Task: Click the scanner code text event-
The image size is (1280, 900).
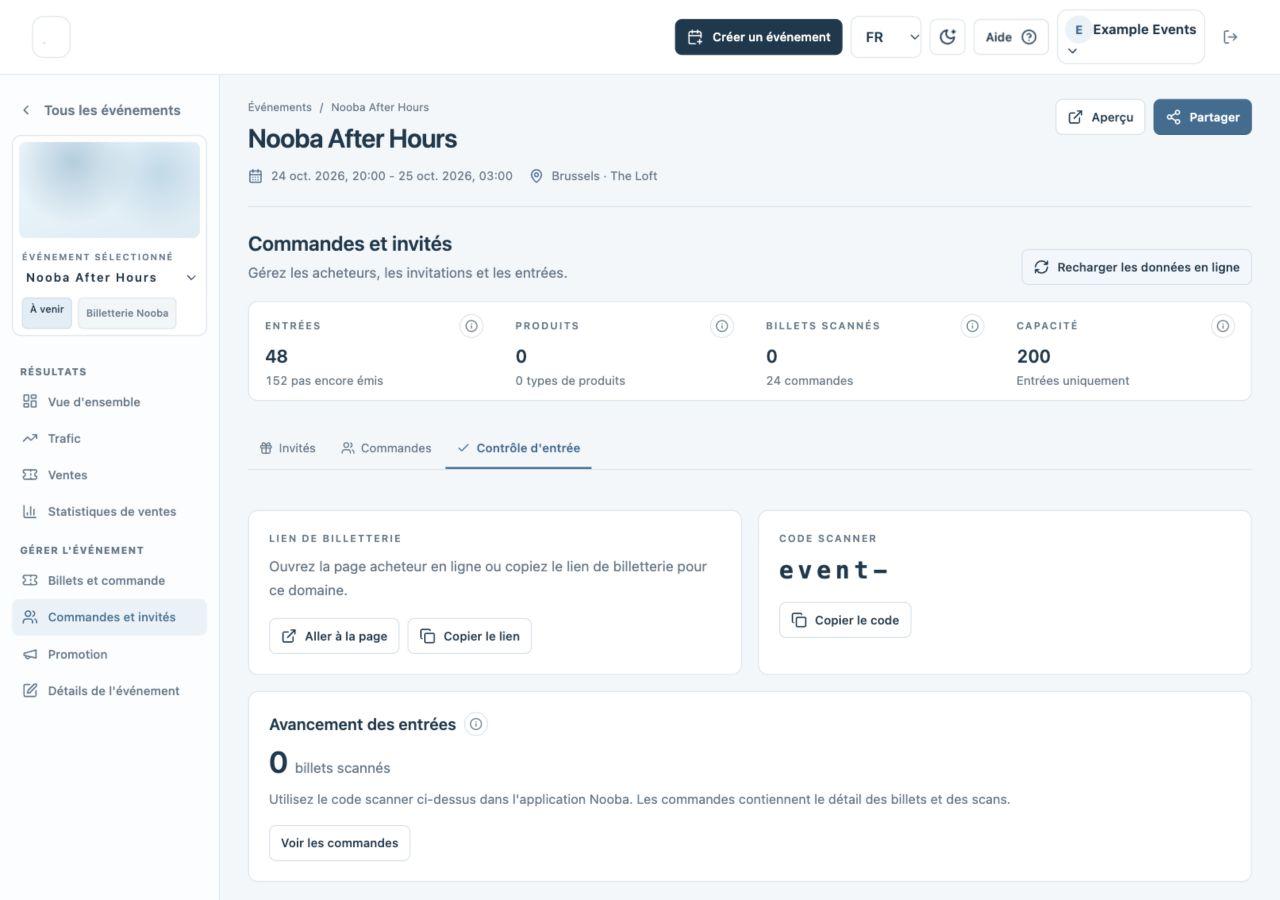Action: click(x=833, y=570)
